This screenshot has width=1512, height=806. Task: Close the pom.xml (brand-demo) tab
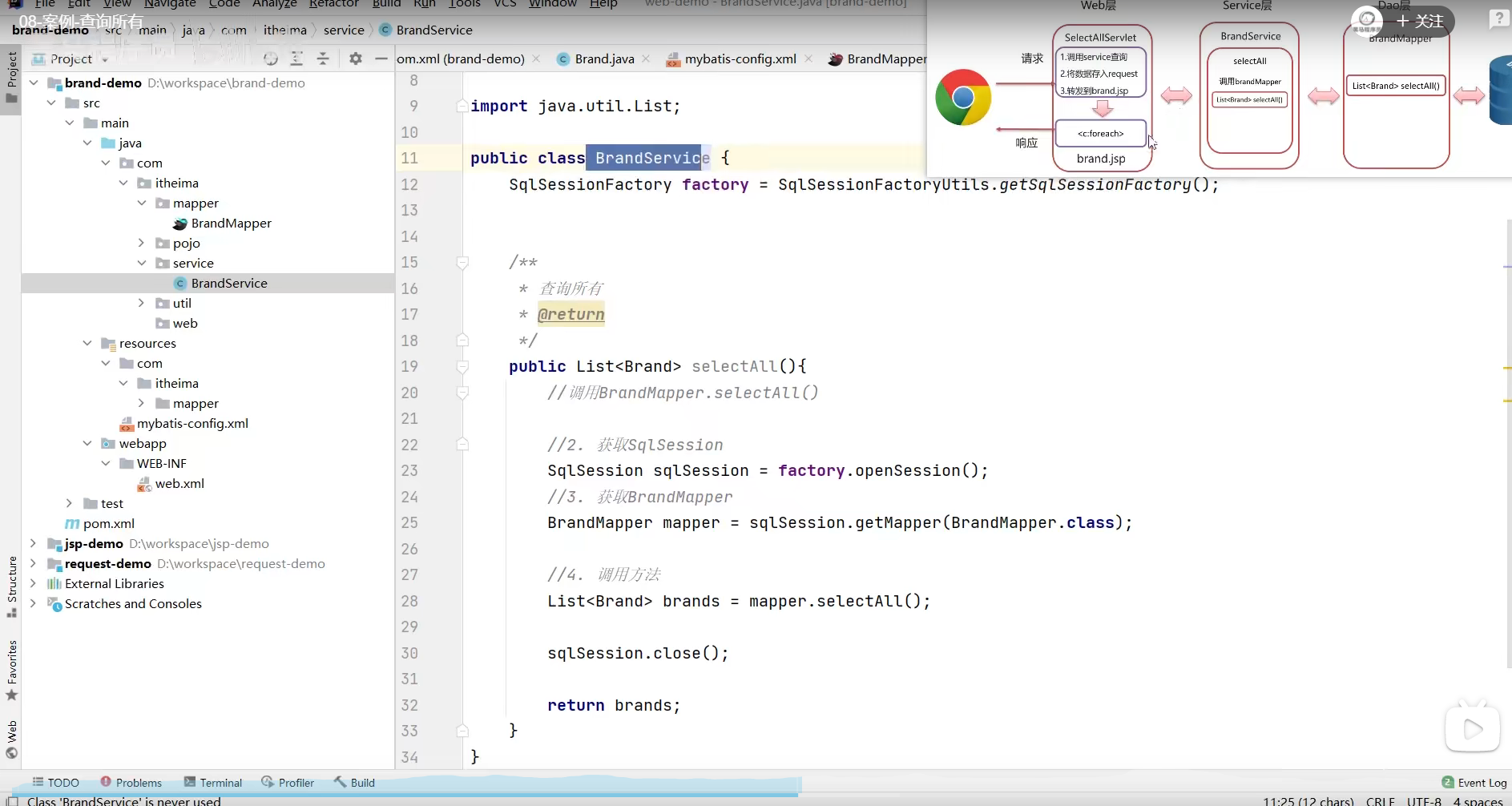[x=536, y=58]
